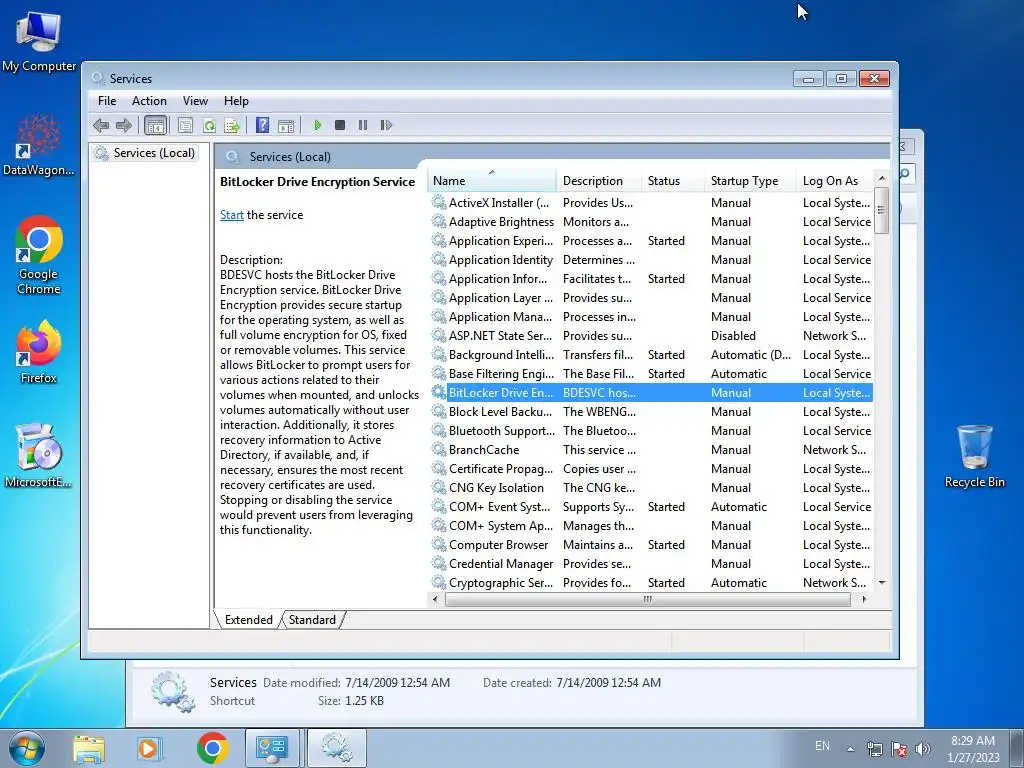The height and width of the screenshot is (768, 1024).
Task: Click the vertical scrollbar up arrow in services list
Action: coord(882,178)
